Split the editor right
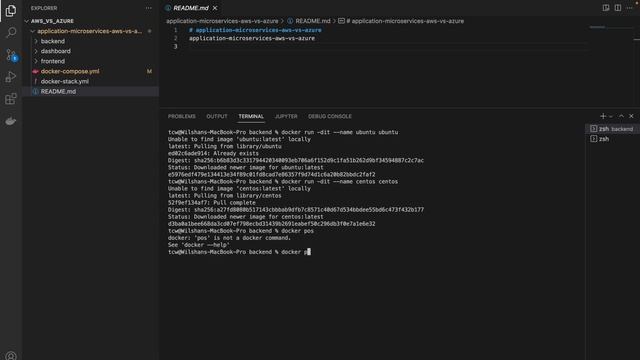 click(618, 8)
